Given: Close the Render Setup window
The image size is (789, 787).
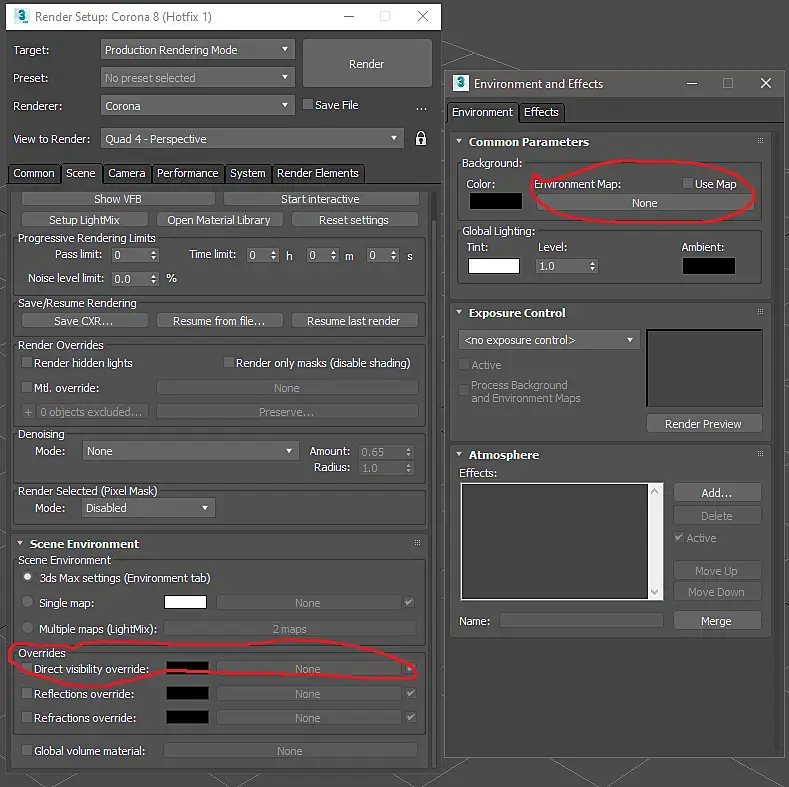Looking at the screenshot, I should pyautogui.click(x=423, y=16).
